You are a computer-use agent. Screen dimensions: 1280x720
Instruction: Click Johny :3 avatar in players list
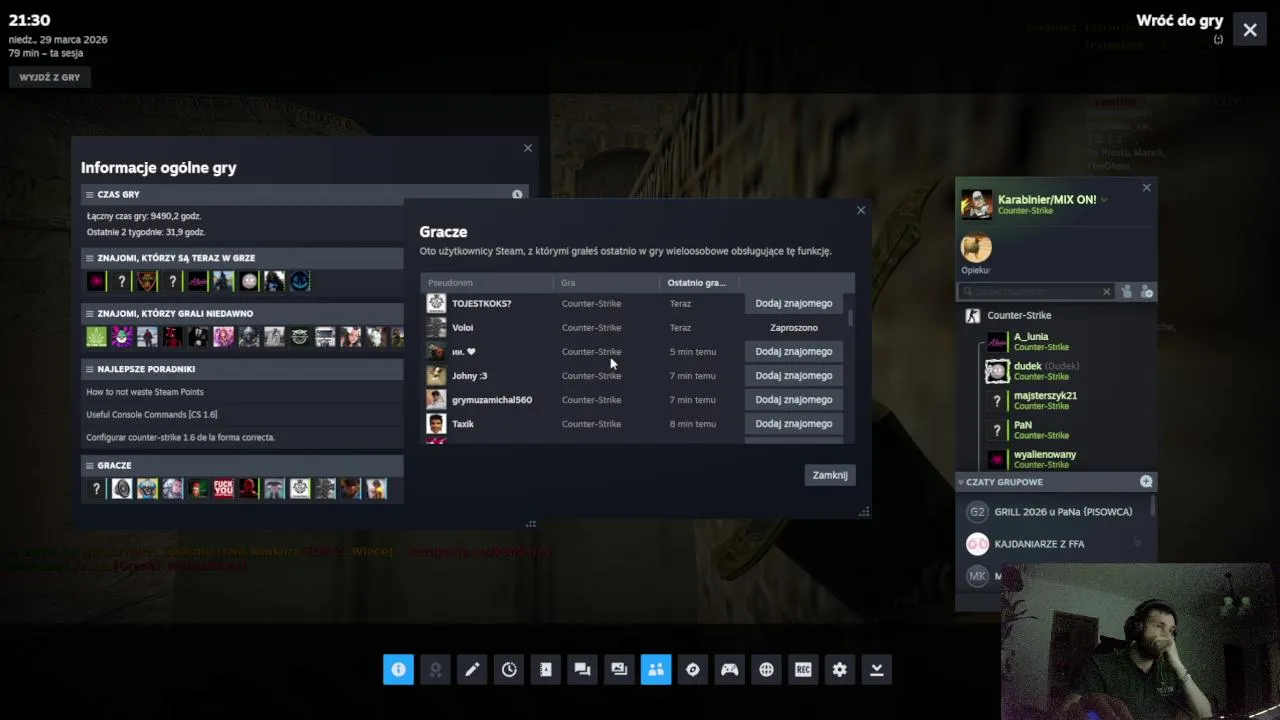click(436, 375)
